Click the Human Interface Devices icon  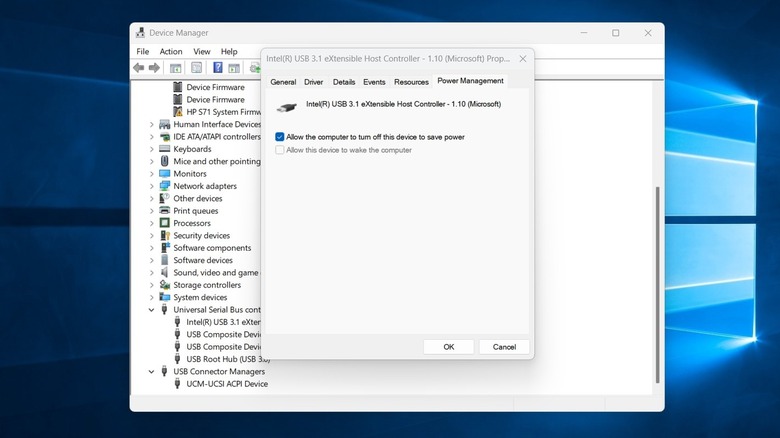pos(165,124)
